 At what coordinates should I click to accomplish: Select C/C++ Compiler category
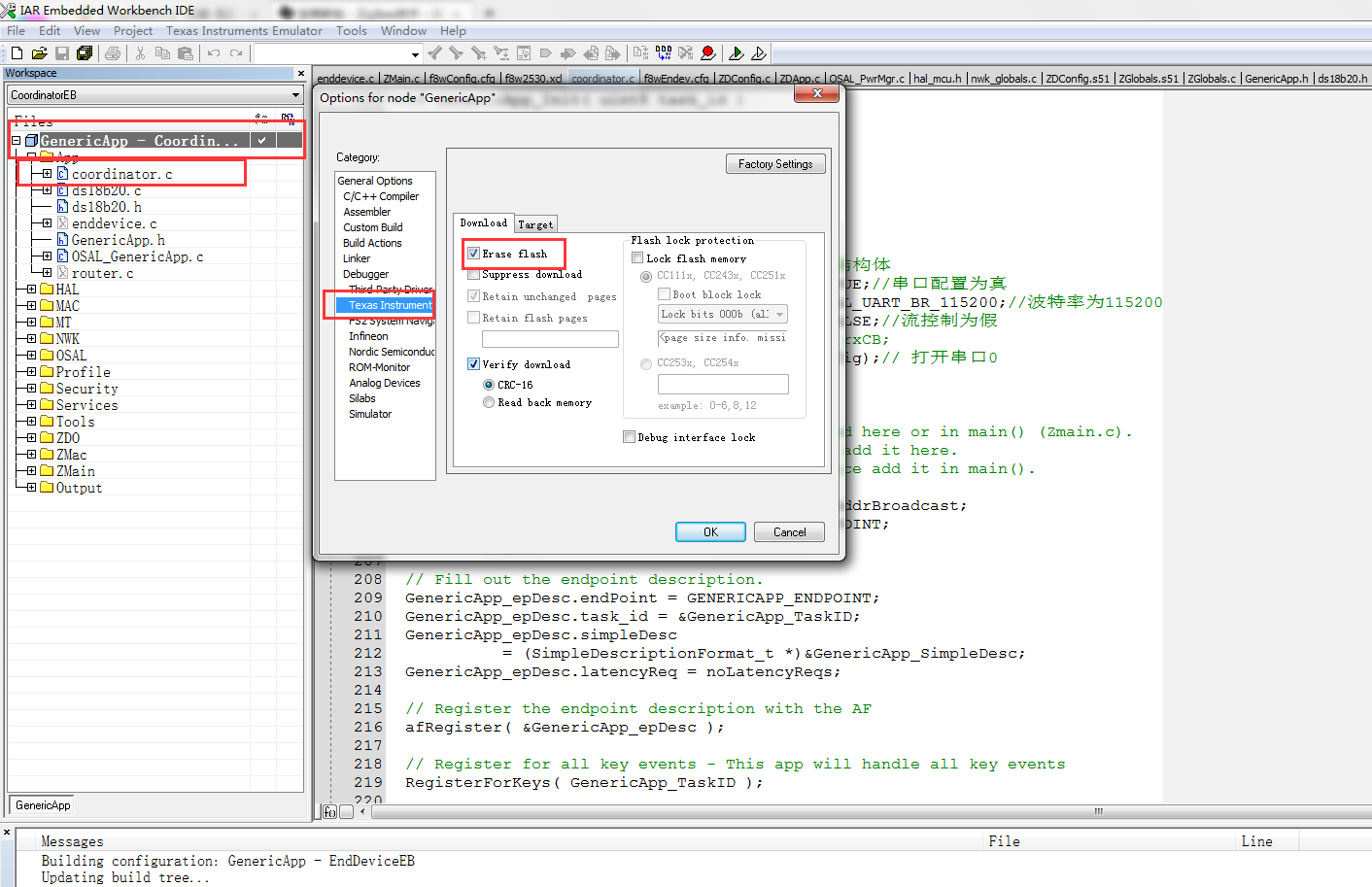click(x=381, y=196)
